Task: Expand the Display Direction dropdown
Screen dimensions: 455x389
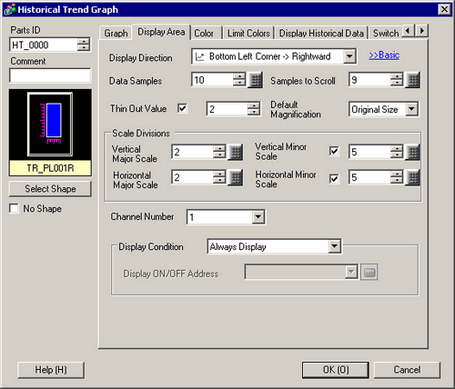Action: pos(349,56)
